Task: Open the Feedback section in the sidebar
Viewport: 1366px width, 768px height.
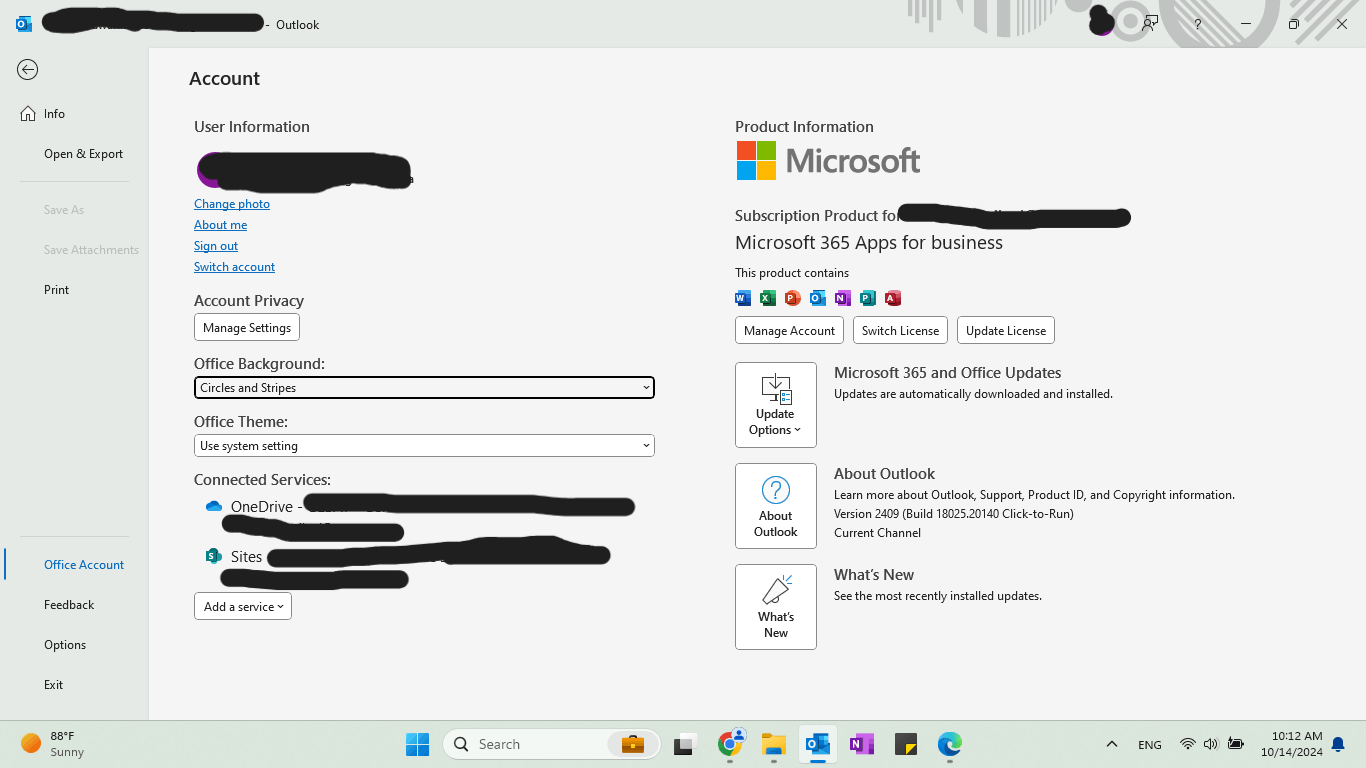Action: [69, 604]
